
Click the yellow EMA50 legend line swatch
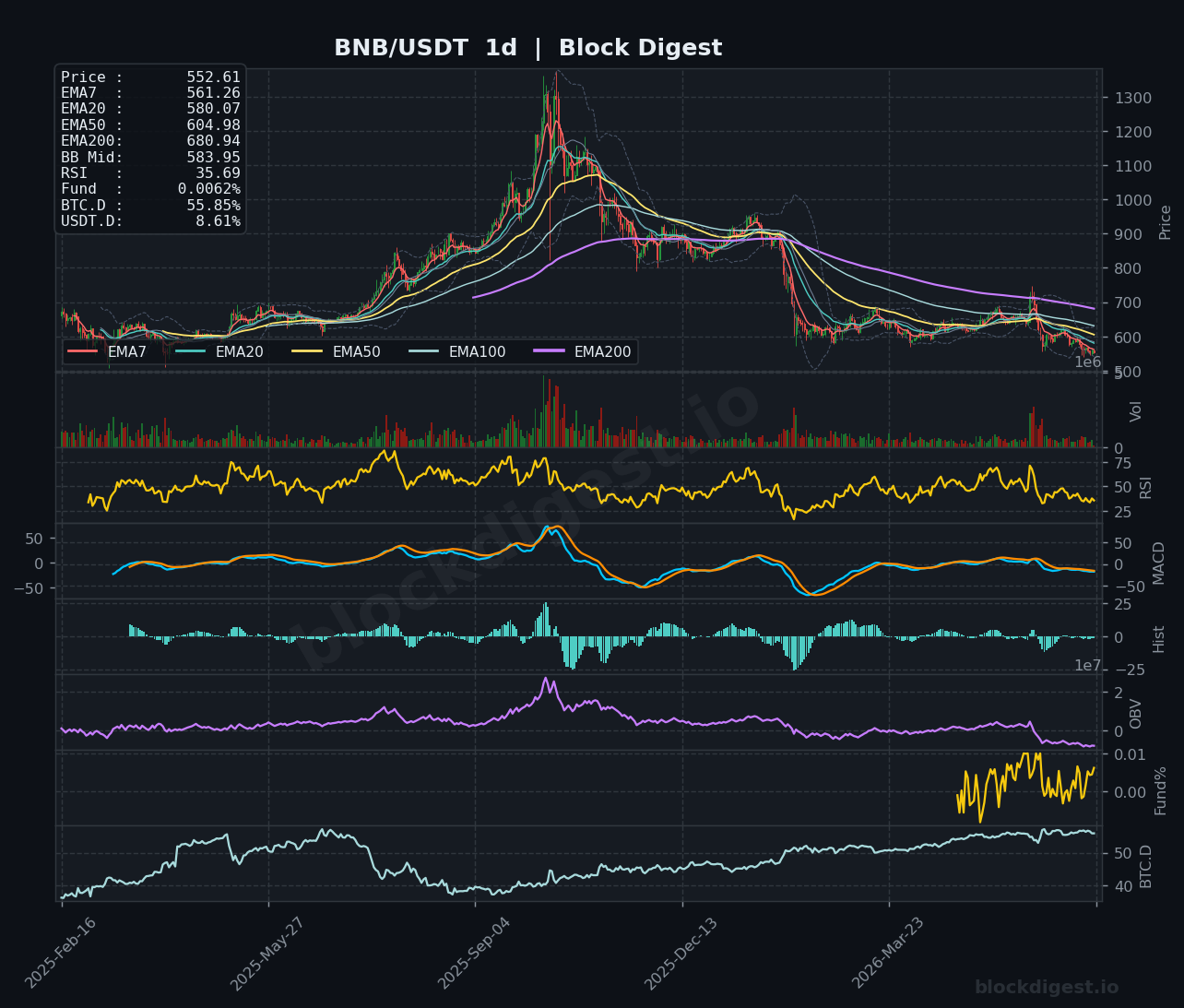pos(307,351)
